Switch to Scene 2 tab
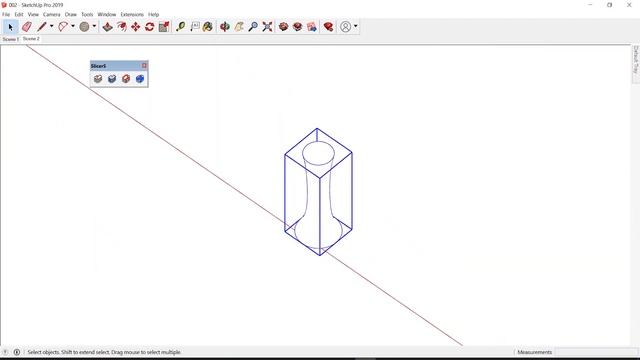This screenshot has height=360, width=640. tap(31, 39)
